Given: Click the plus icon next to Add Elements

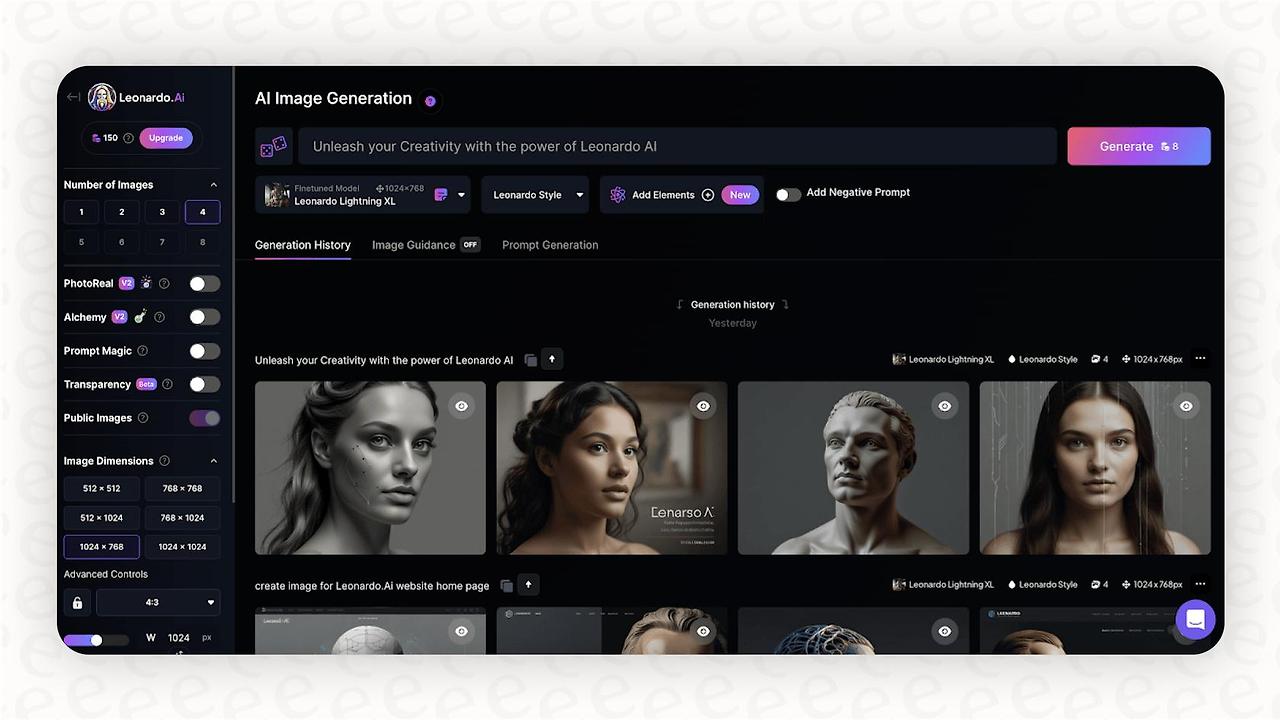Looking at the screenshot, I should coord(708,195).
